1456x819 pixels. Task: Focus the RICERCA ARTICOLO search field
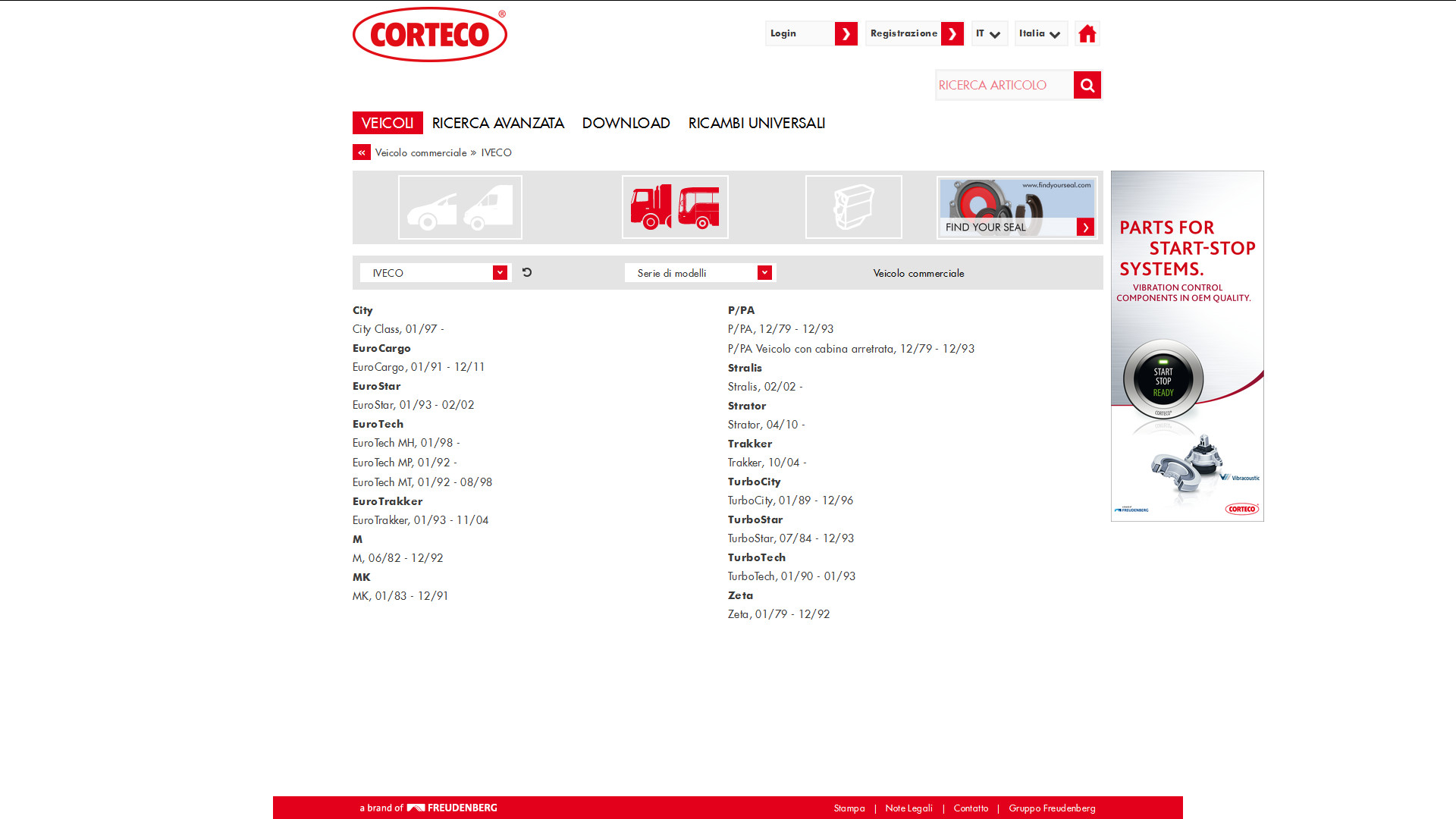tap(1004, 85)
